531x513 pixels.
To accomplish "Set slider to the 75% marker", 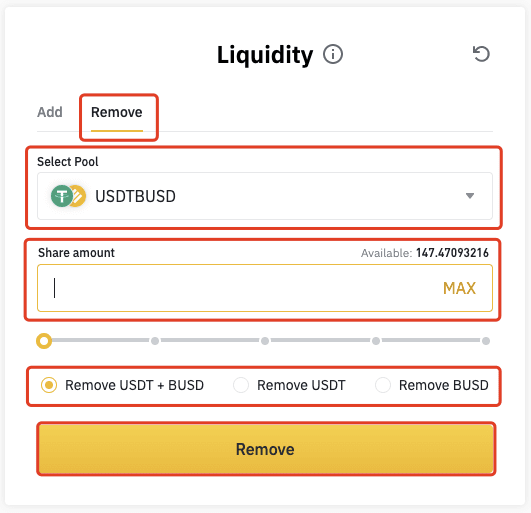I will (x=376, y=341).
